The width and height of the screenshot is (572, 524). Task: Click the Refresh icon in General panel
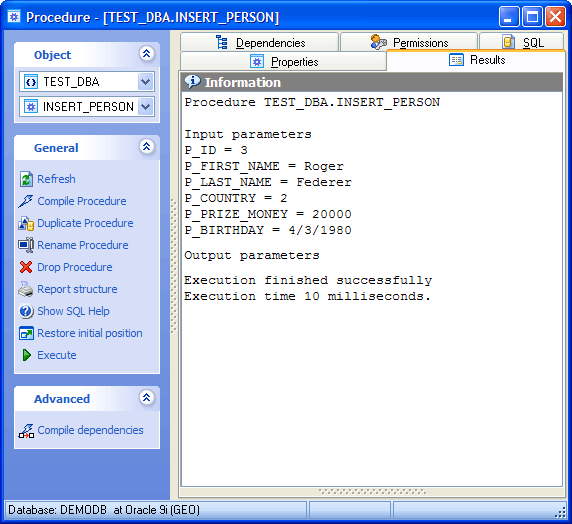click(26, 179)
